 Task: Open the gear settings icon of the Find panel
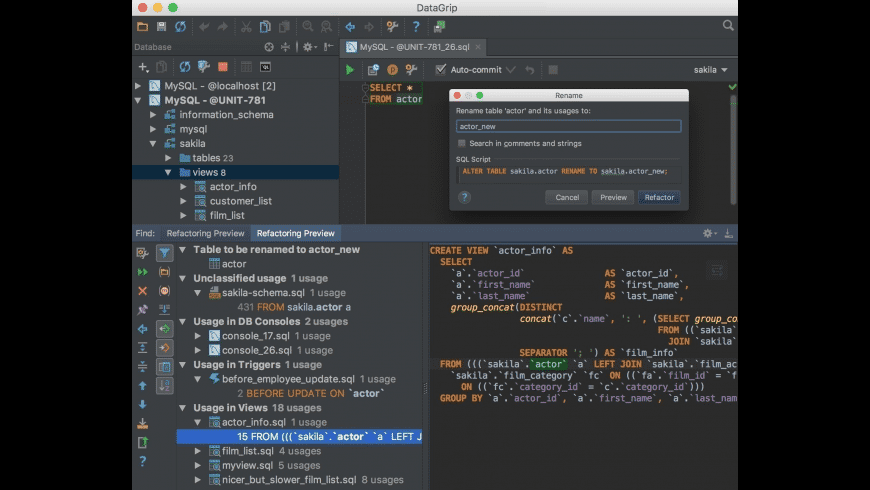coord(708,233)
